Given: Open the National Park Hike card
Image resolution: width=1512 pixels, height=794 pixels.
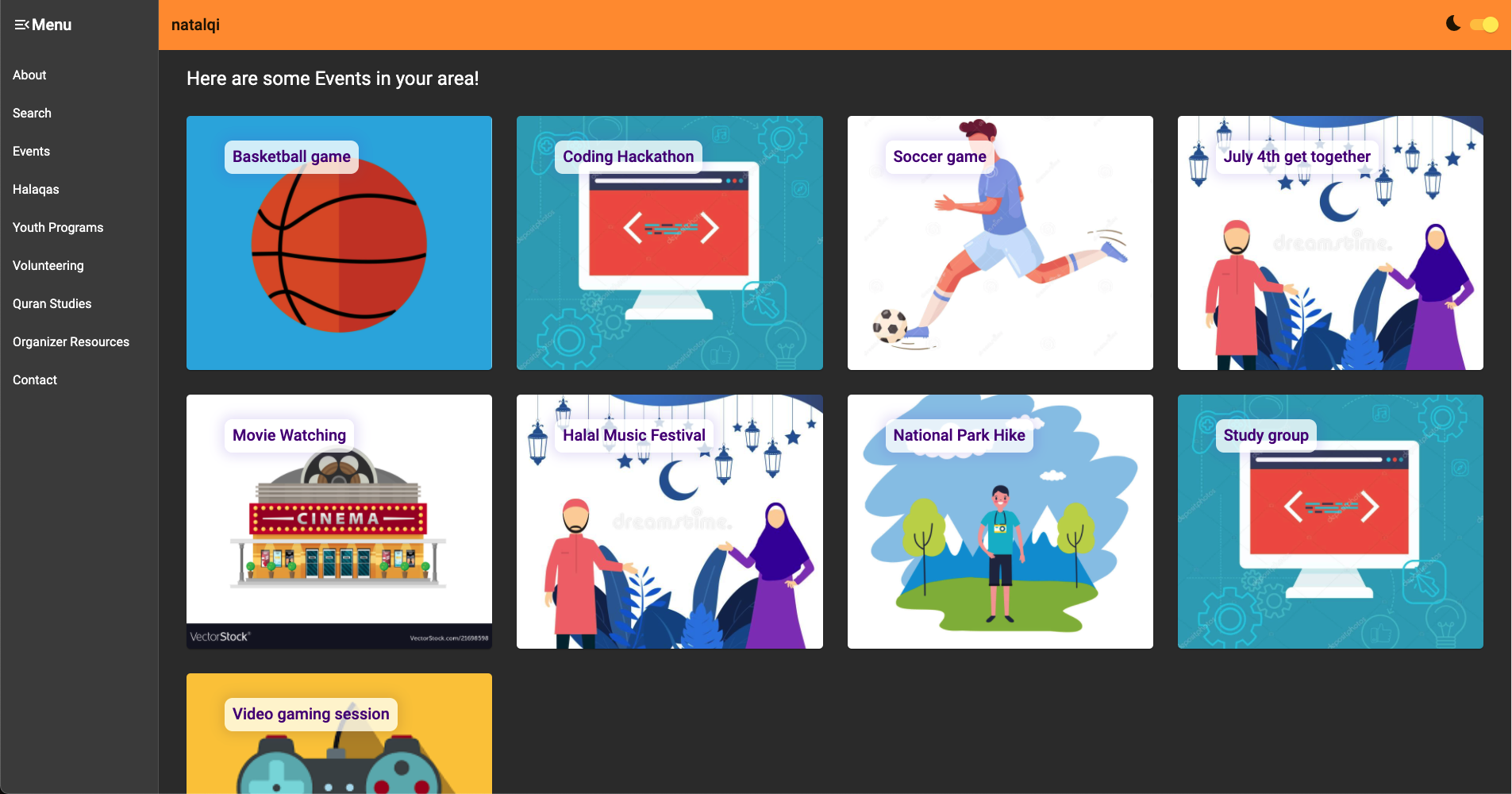Looking at the screenshot, I should tap(1000, 522).
